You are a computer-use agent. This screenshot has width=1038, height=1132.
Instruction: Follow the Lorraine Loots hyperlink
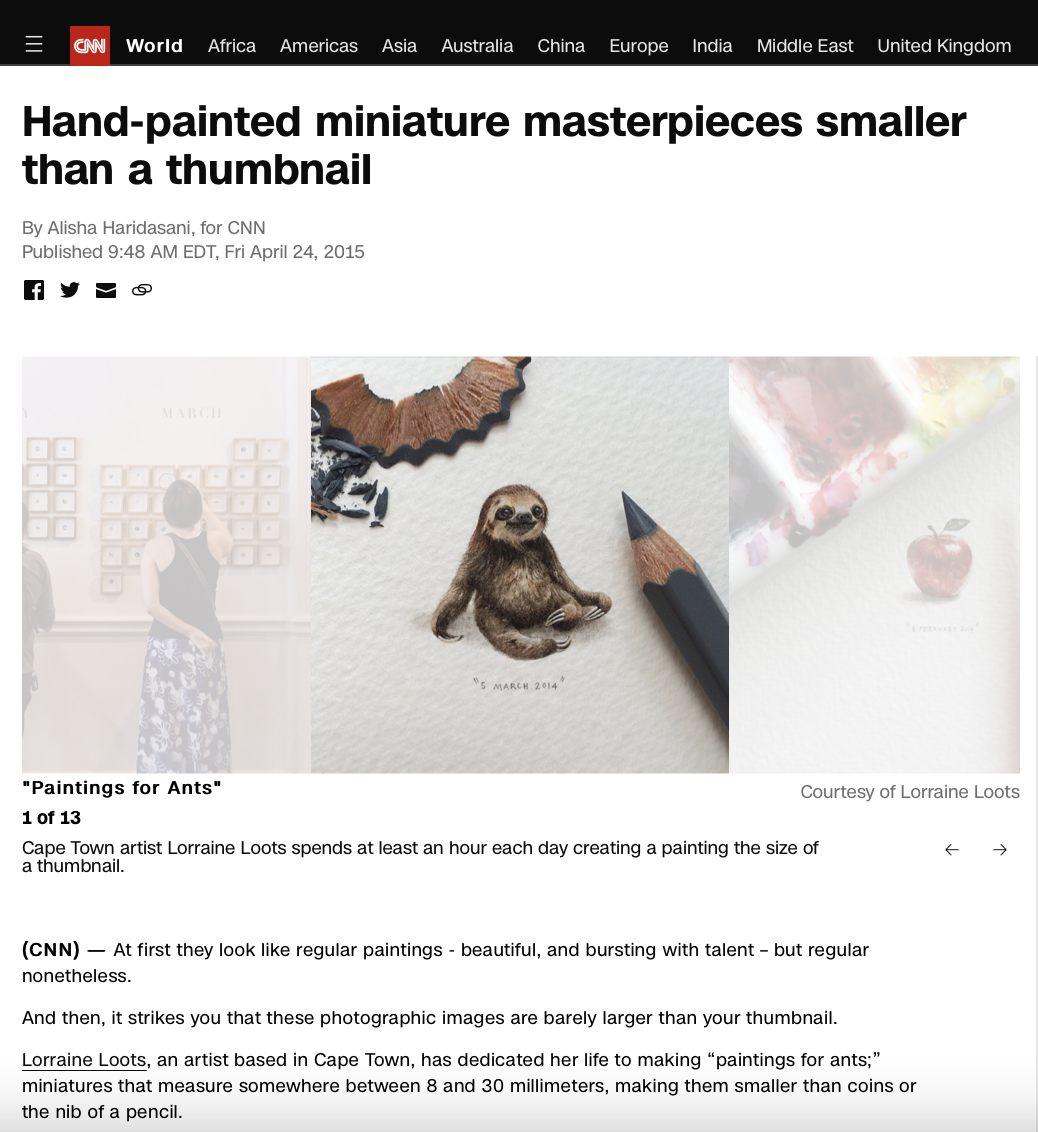[x=84, y=1060]
